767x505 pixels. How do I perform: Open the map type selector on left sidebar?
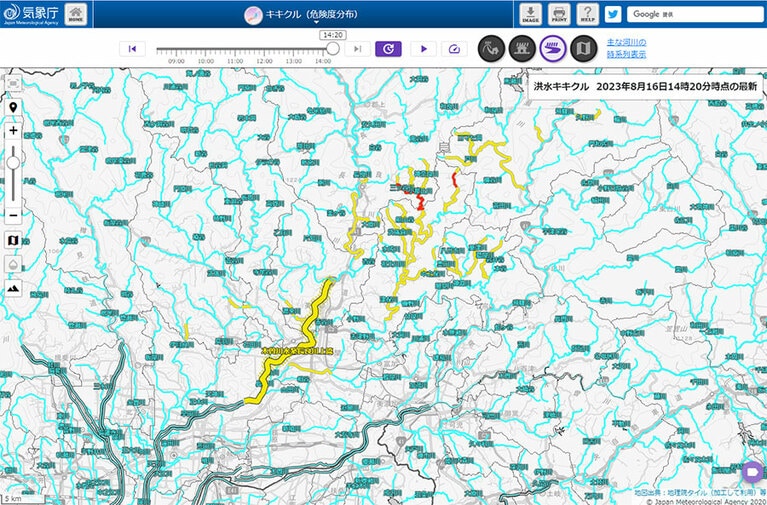click(x=13, y=240)
